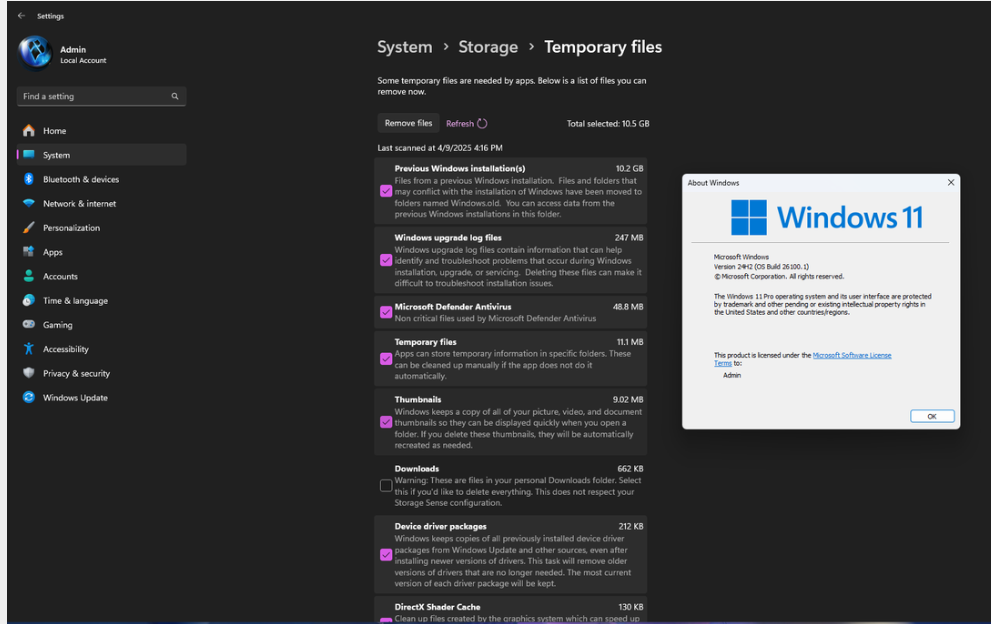
Task: Click the Accessibility figure icon
Action: tap(28, 348)
